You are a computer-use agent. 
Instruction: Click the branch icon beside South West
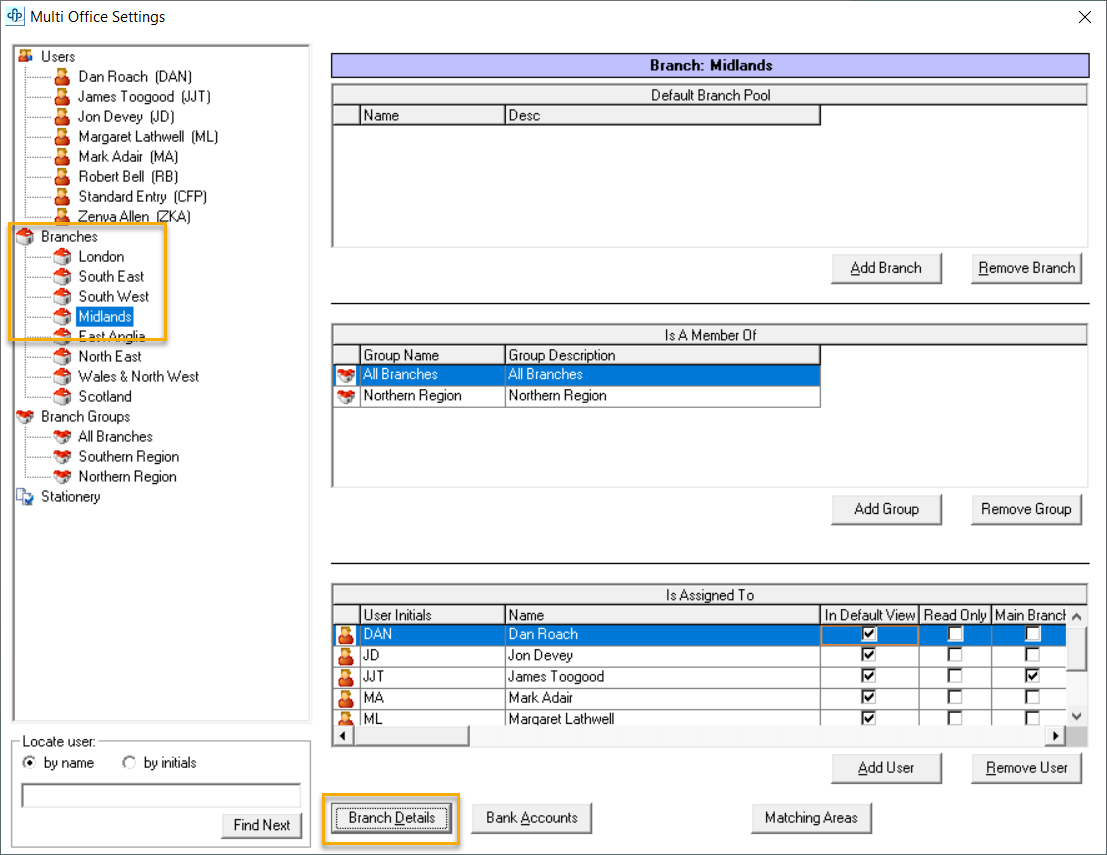[62, 297]
